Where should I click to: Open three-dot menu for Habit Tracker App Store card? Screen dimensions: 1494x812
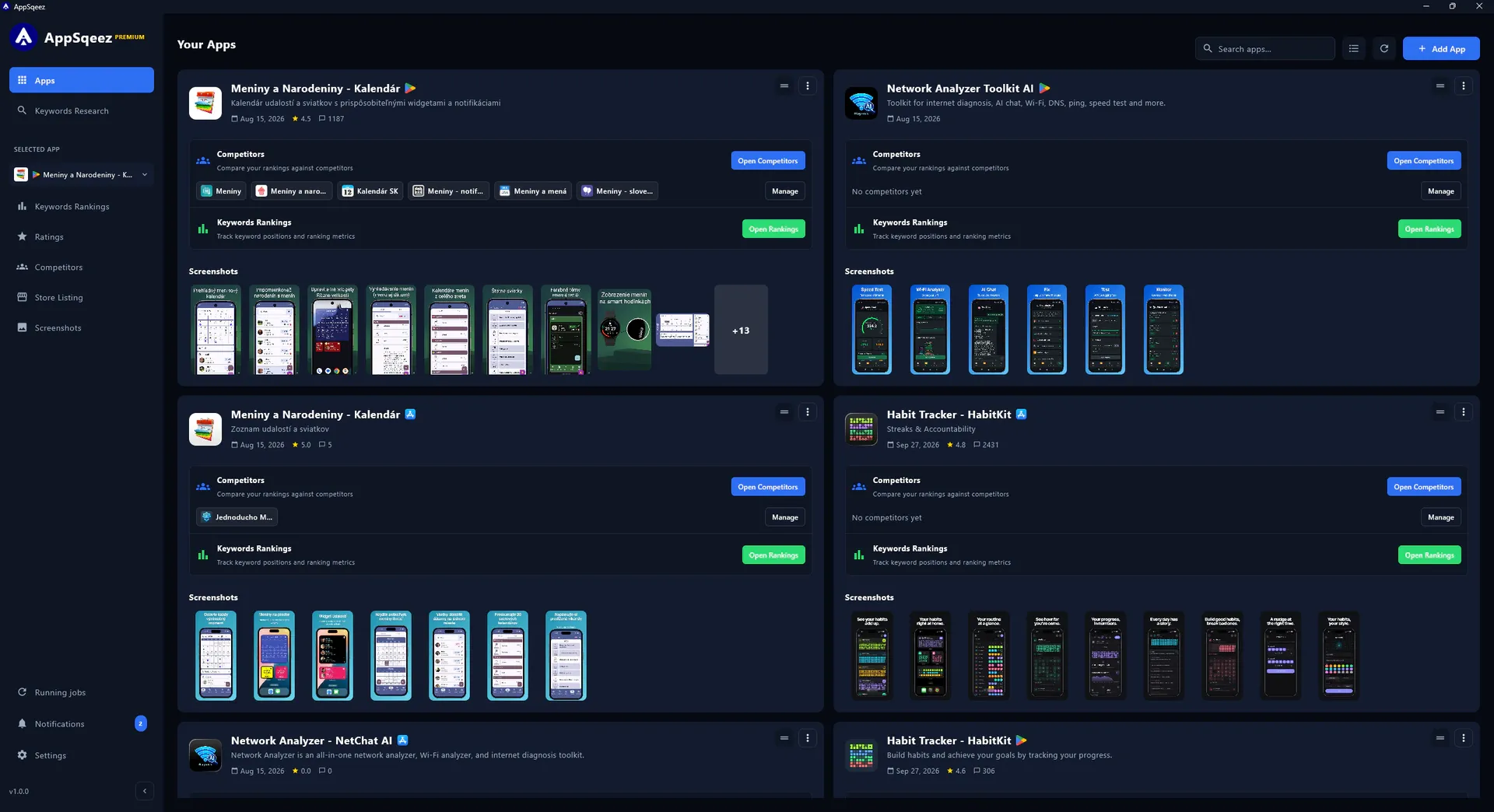(x=1464, y=412)
